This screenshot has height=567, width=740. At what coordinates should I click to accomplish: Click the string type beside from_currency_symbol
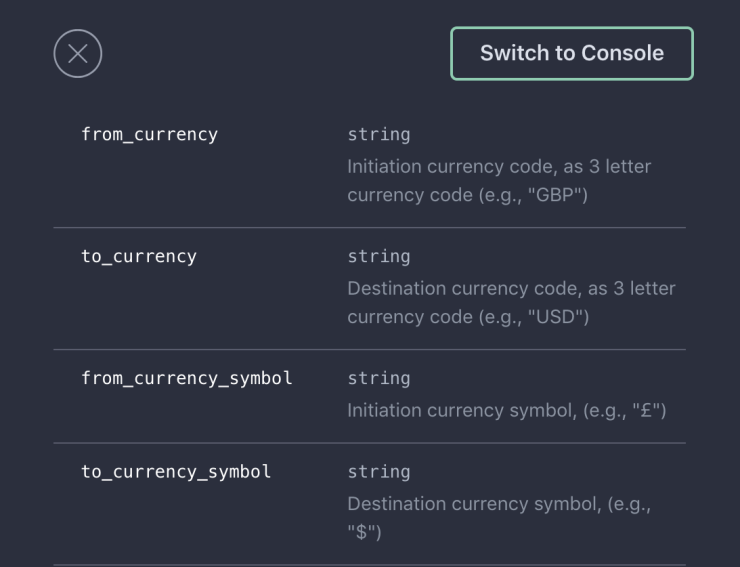click(x=379, y=378)
